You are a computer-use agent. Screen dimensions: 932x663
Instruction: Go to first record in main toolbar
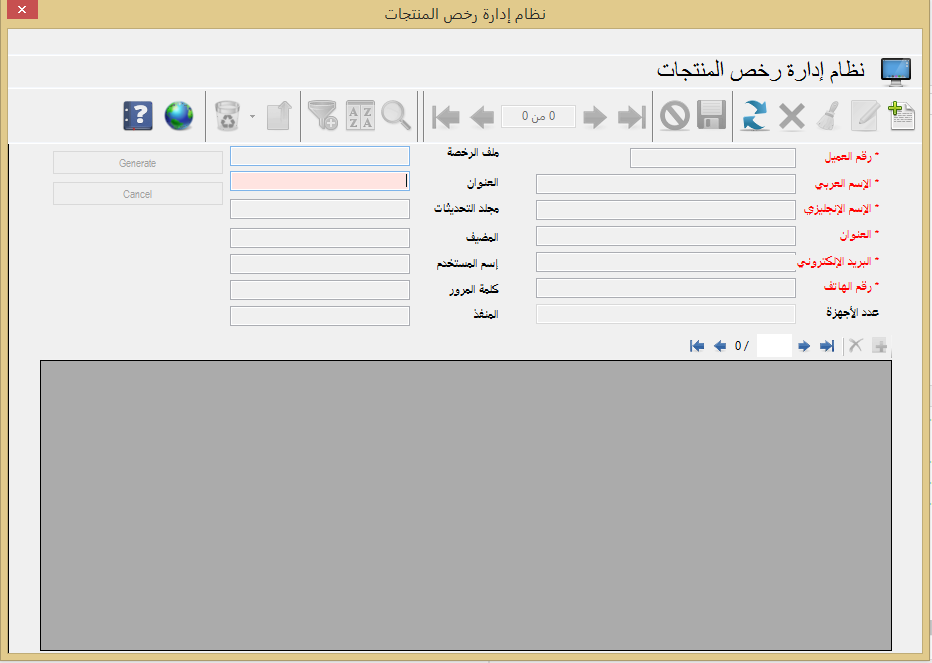tap(446, 117)
